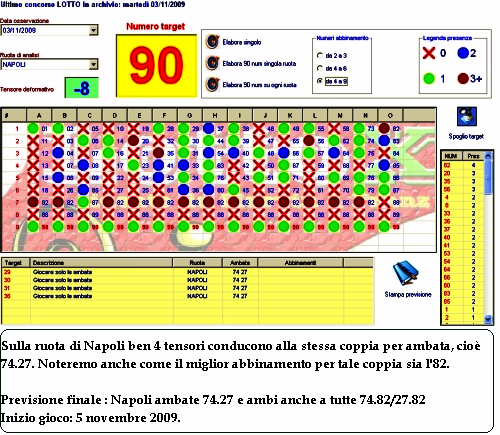Start Elabora 90 num su ogni ruota
500x435 pixels.
point(212,85)
